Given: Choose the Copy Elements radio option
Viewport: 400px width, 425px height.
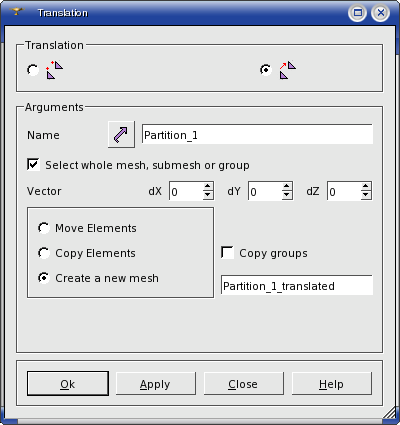Looking at the screenshot, I should pyautogui.click(x=44, y=253).
